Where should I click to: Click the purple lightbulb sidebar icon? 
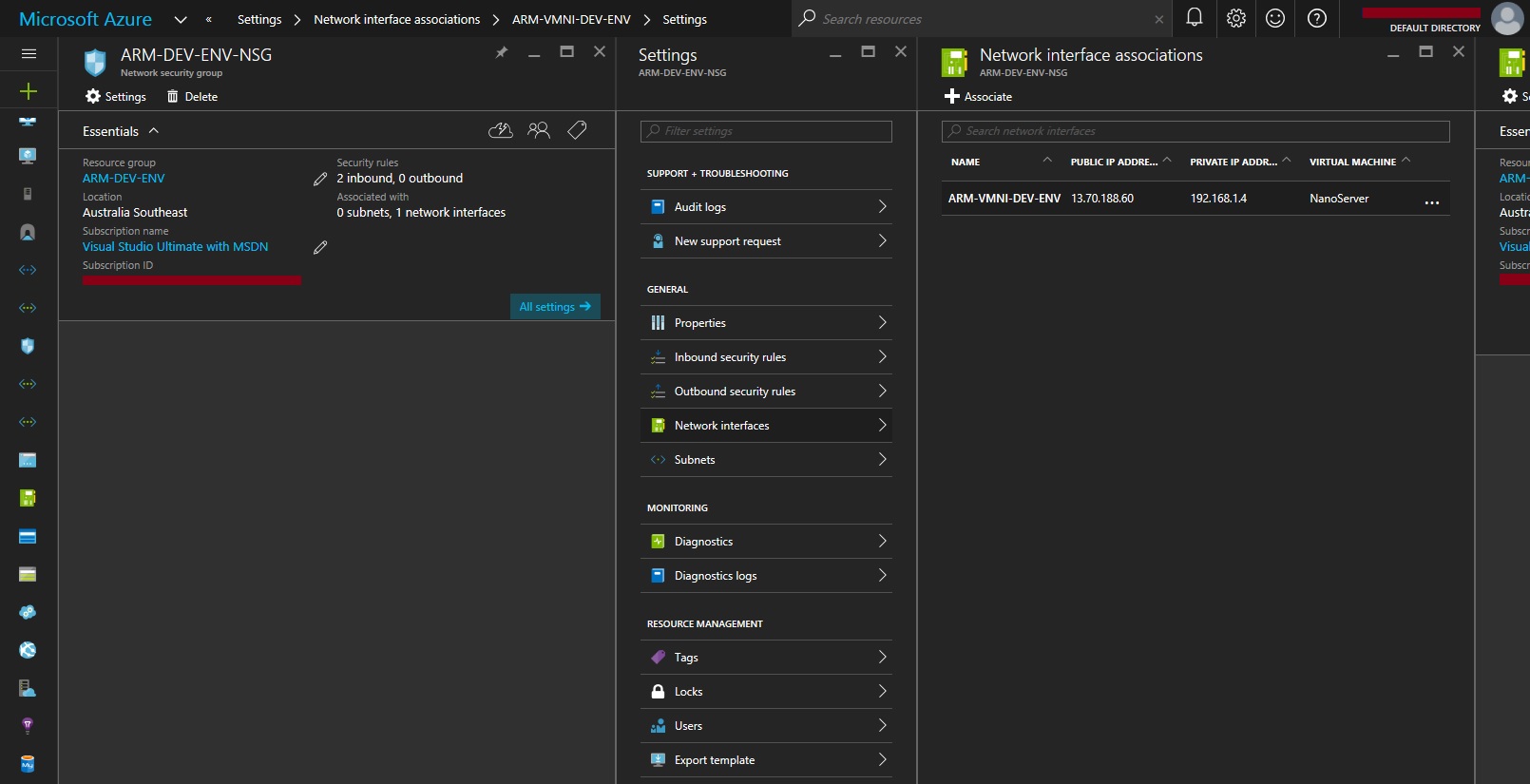[x=28, y=726]
